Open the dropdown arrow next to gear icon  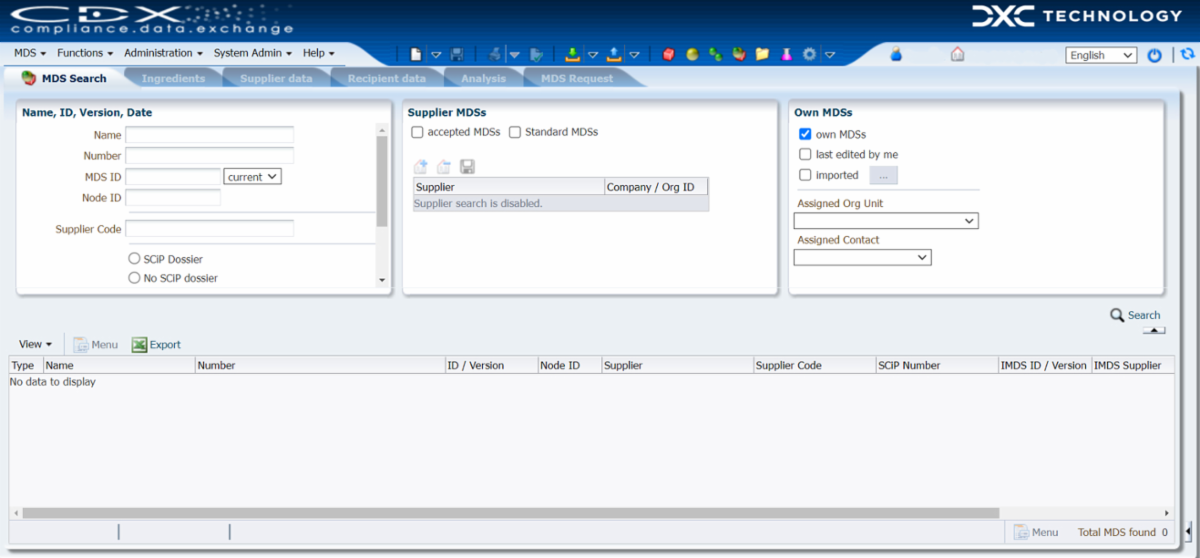pos(830,55)
